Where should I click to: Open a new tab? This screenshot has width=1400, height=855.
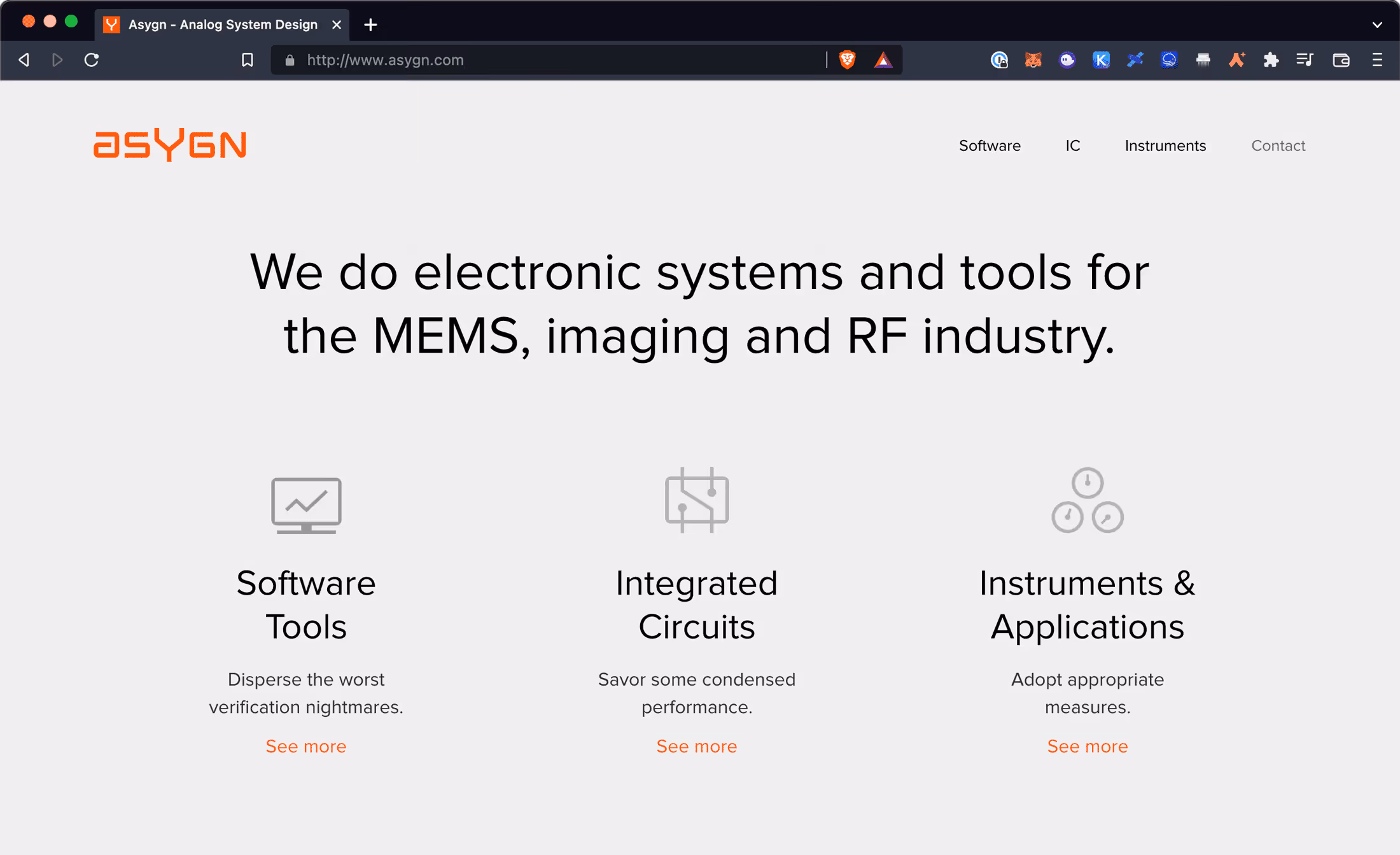pyautogui.click(x=370, y=25)
